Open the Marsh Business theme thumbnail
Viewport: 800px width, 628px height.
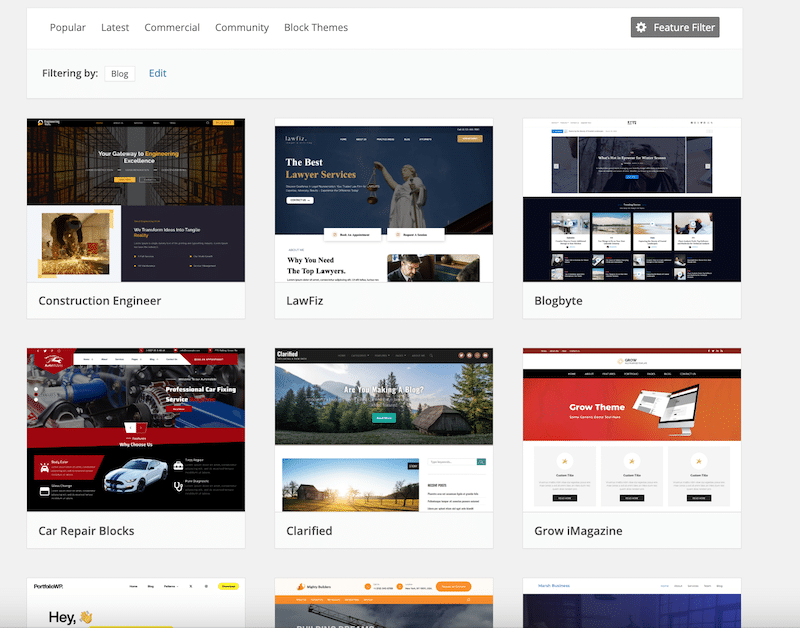(x=631, y=605)
